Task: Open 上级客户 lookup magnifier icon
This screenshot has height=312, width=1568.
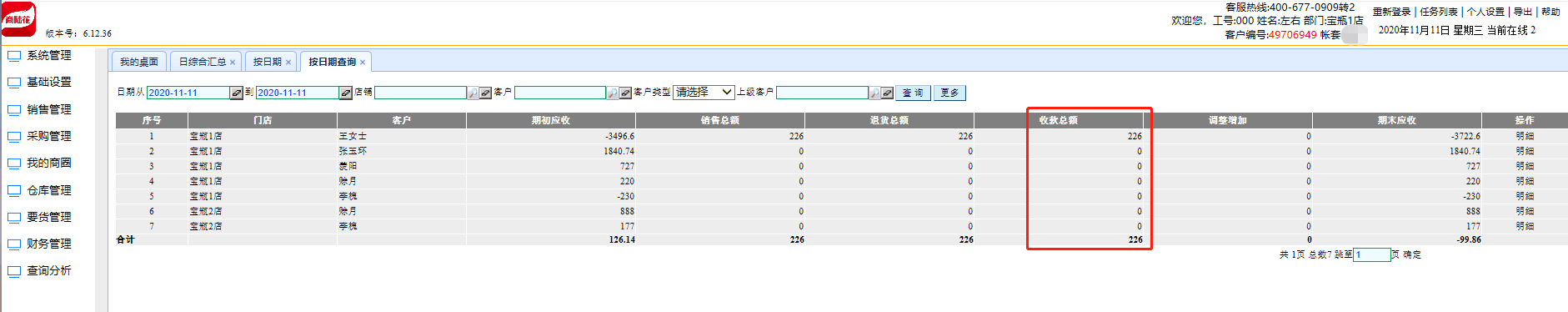Action: (x=874, y=93)
